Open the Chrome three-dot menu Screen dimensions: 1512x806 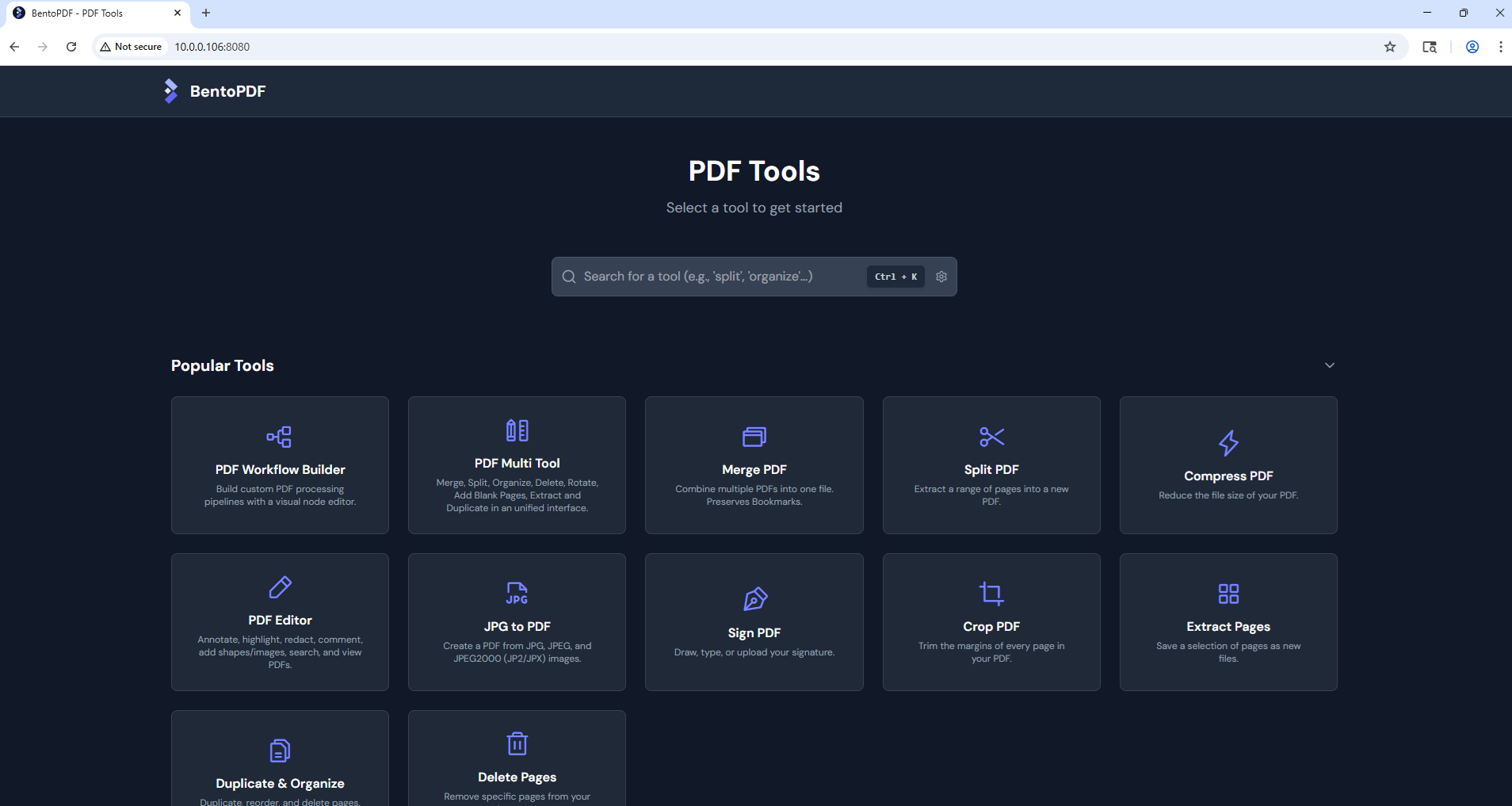(x=1500, y=47)
